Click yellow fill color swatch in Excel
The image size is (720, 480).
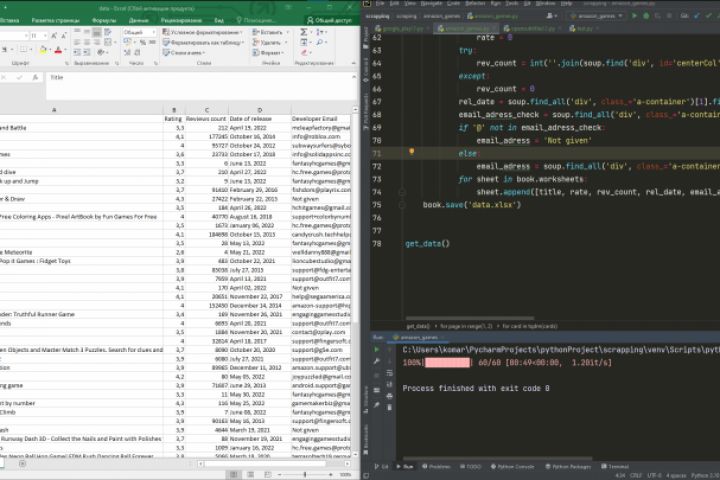point(43,50)
